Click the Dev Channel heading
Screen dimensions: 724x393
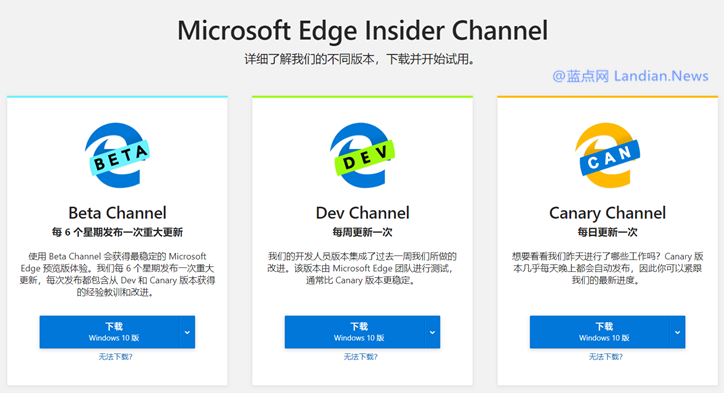pyautogui.click(x=362, y=213)
